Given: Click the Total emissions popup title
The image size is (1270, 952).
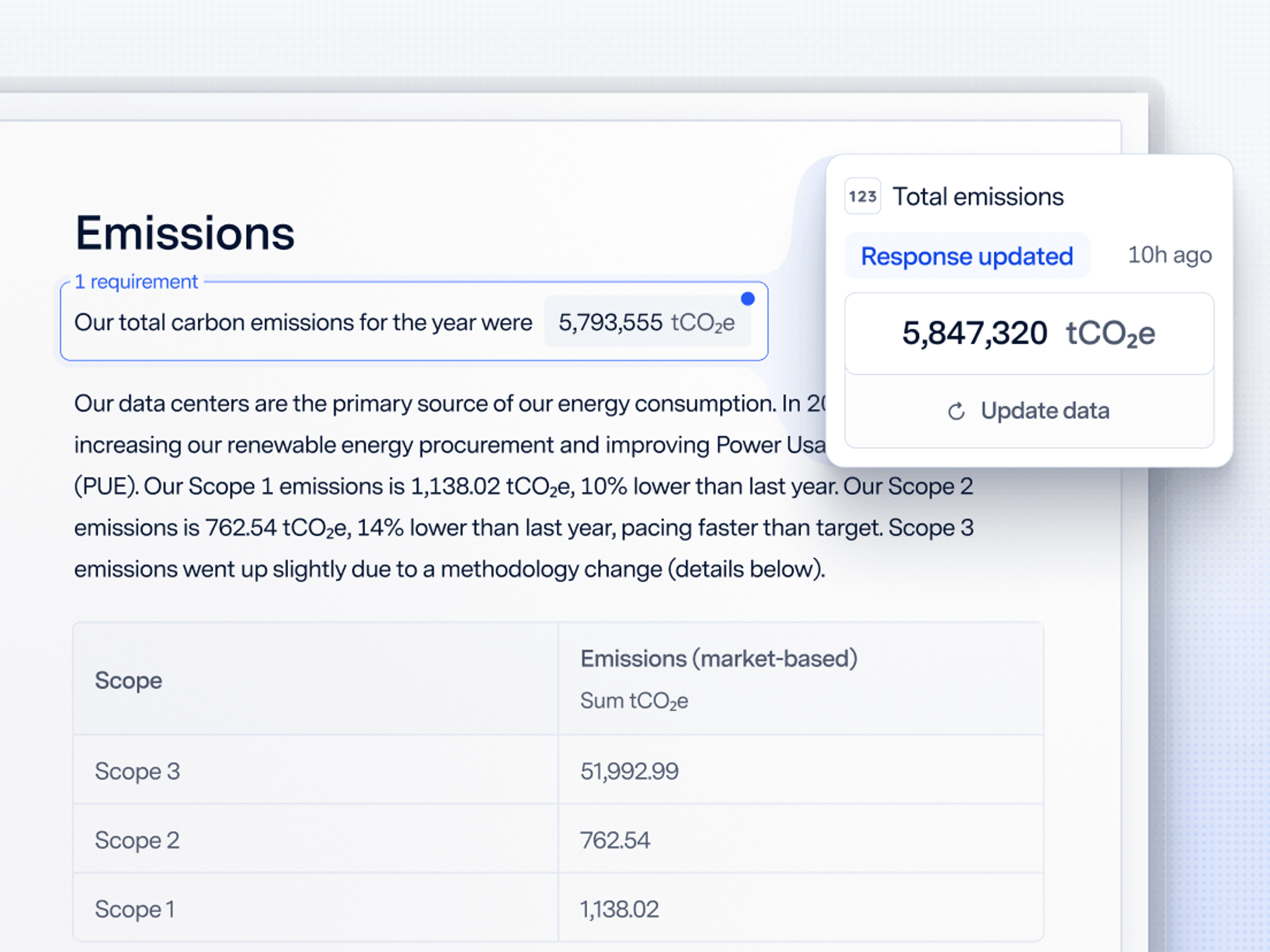Looking at the screenshot, I should coord(978,197).
